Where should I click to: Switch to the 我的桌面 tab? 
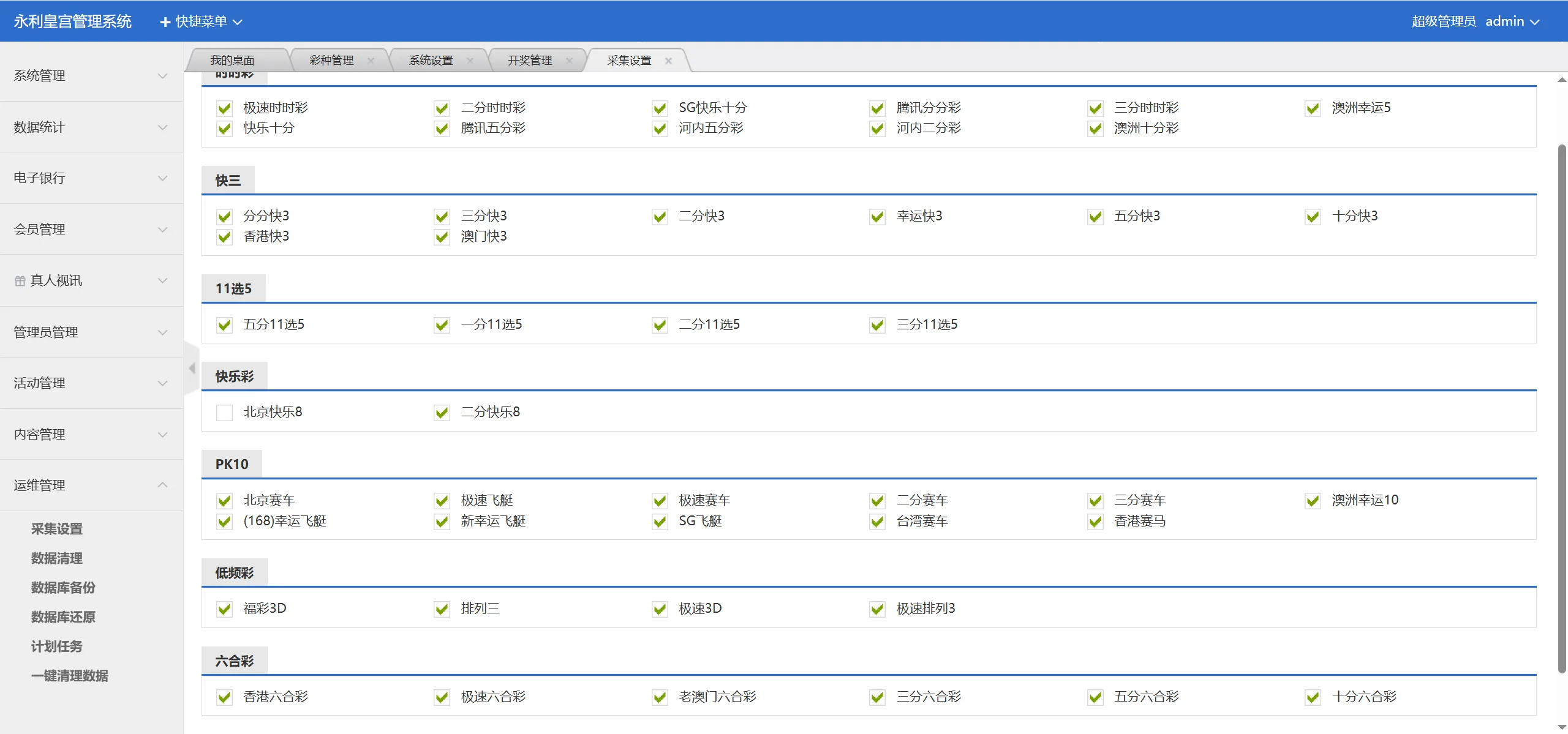(232, 61)
